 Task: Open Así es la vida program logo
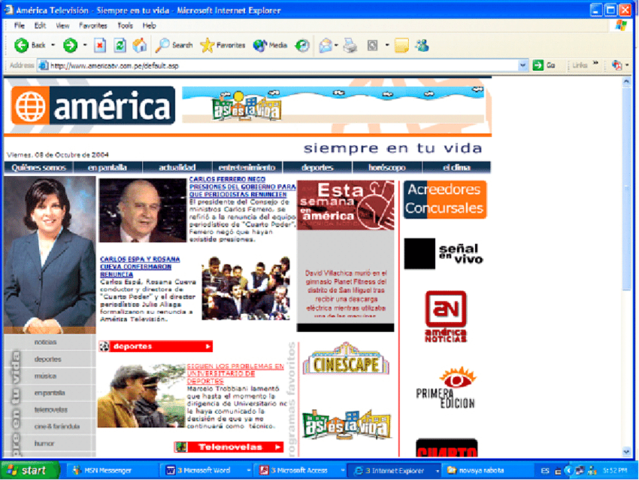347,424
